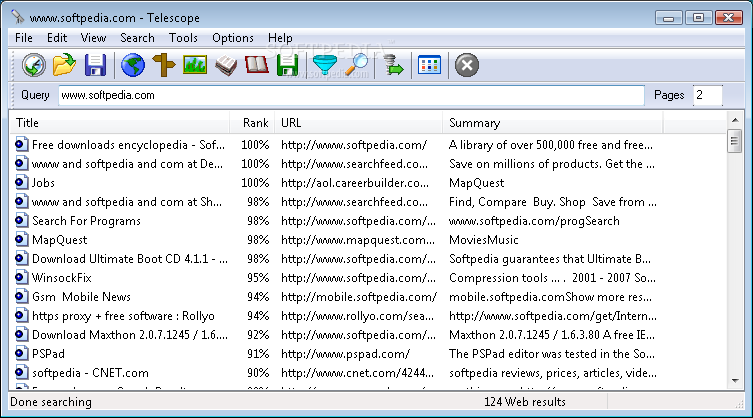Click the vertical scrollbar thumb
Screen dimensions: 753x418
pyautogui.click(x=735, y=140)
